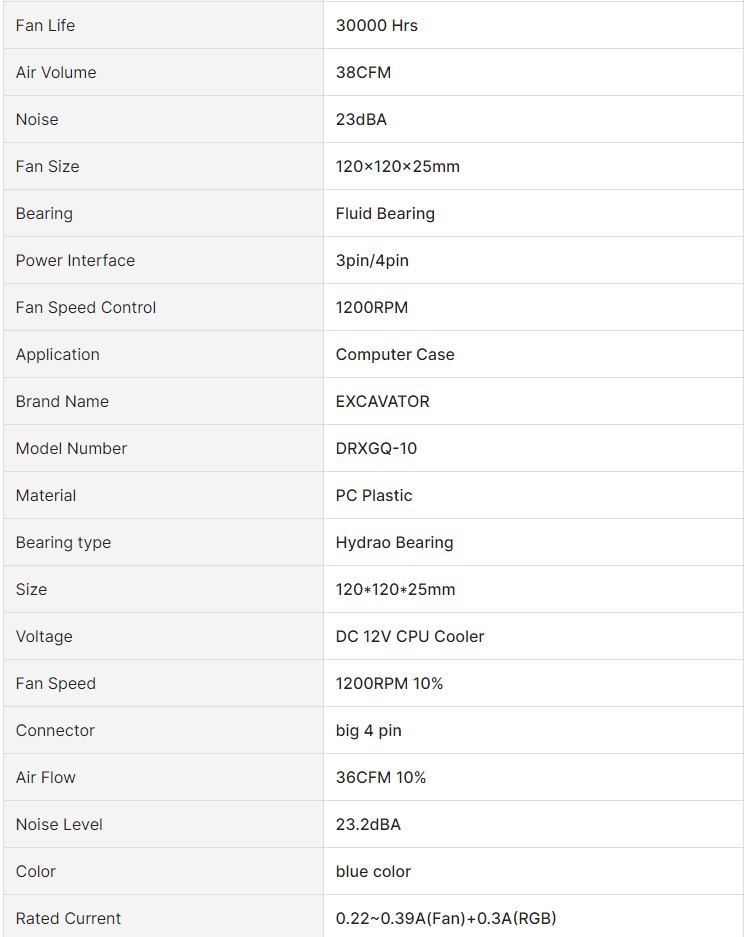Select model number DRXGQ-10
The width and height of the screenshot is (745, 937).
[376, 448]
